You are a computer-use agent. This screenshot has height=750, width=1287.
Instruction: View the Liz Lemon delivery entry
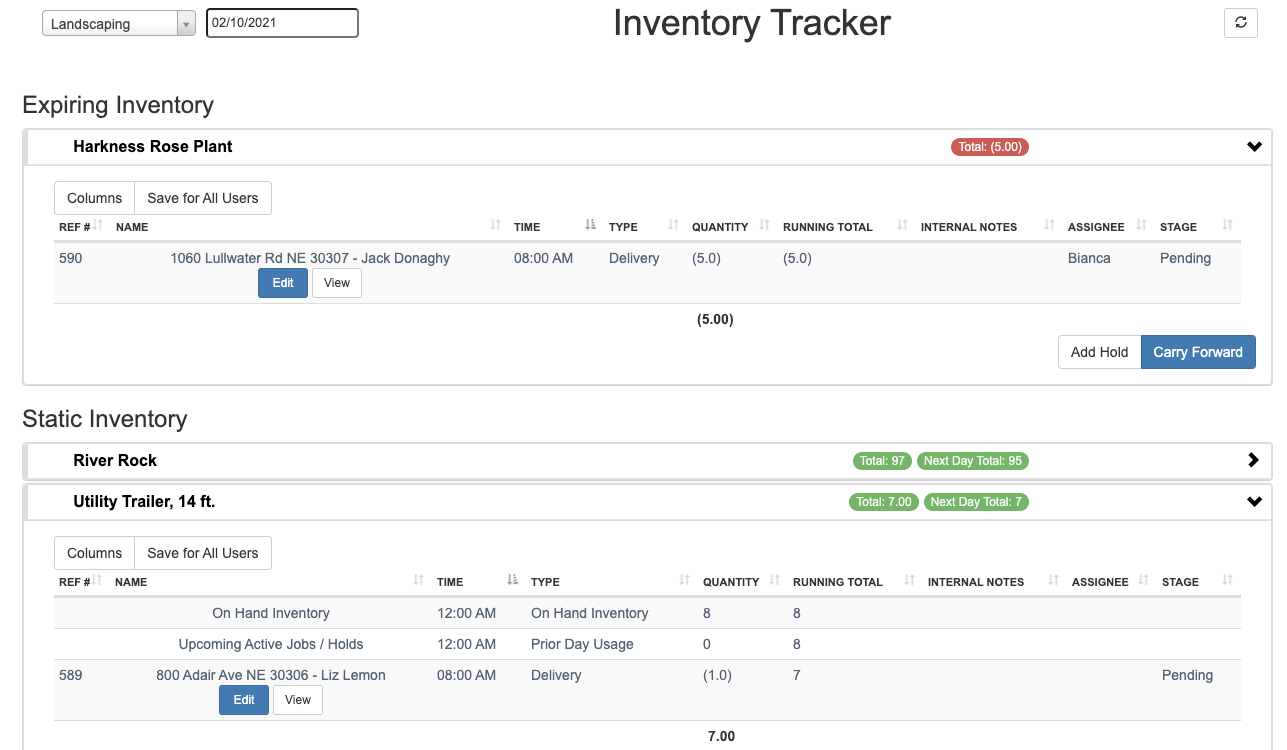[x=298, y=700]
